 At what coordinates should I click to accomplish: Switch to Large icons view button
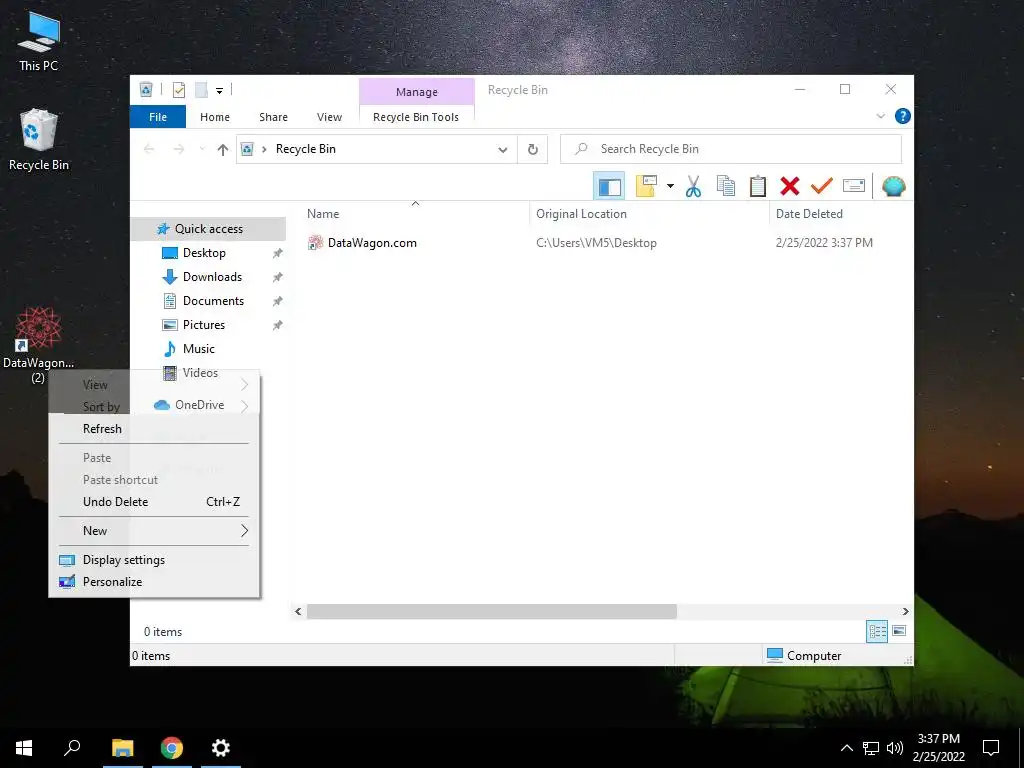click(899, 631)
